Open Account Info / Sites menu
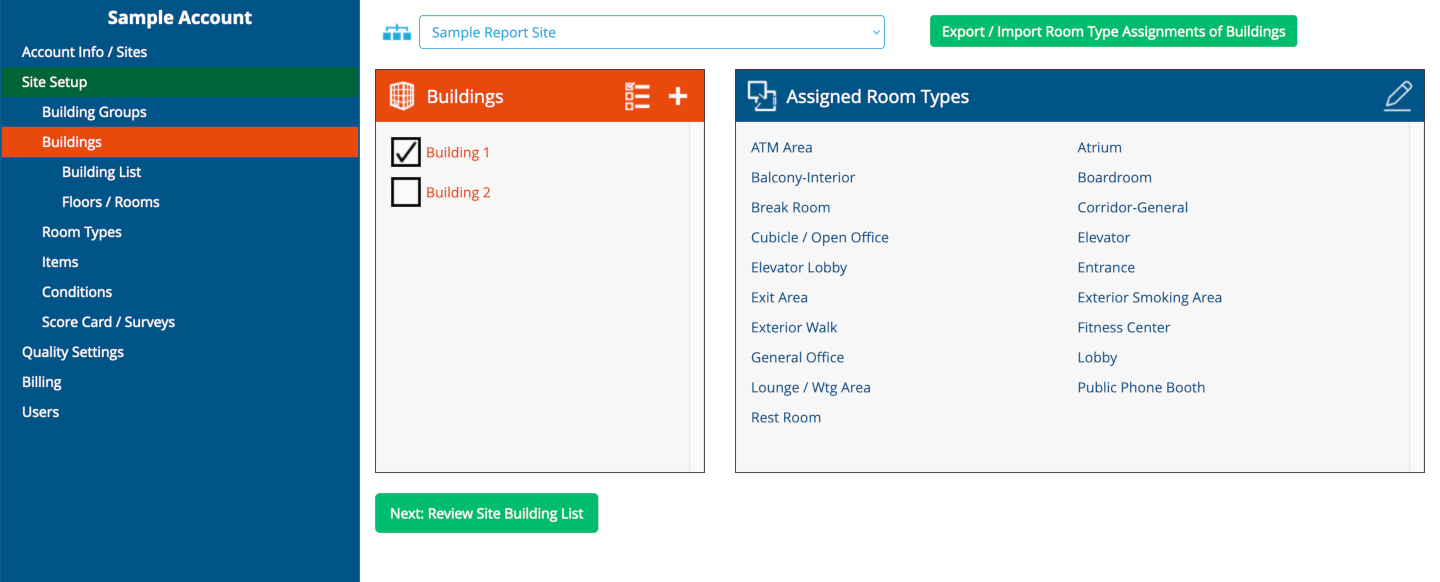Viewport: 1440px width, 582px height. (x=84, y=52)
